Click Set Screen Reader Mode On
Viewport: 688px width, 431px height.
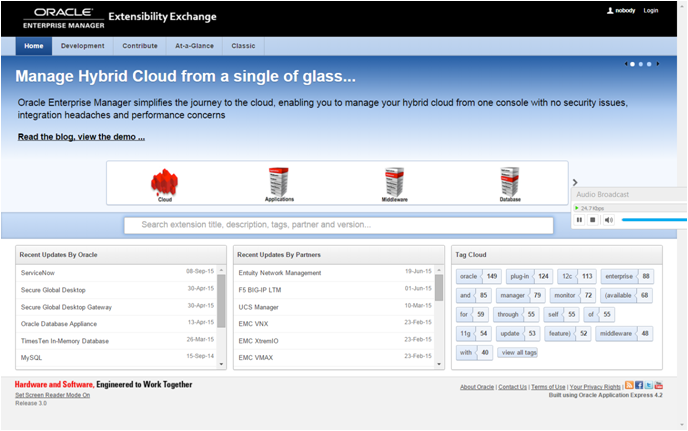pyautogui.click(x=53, y=395)
